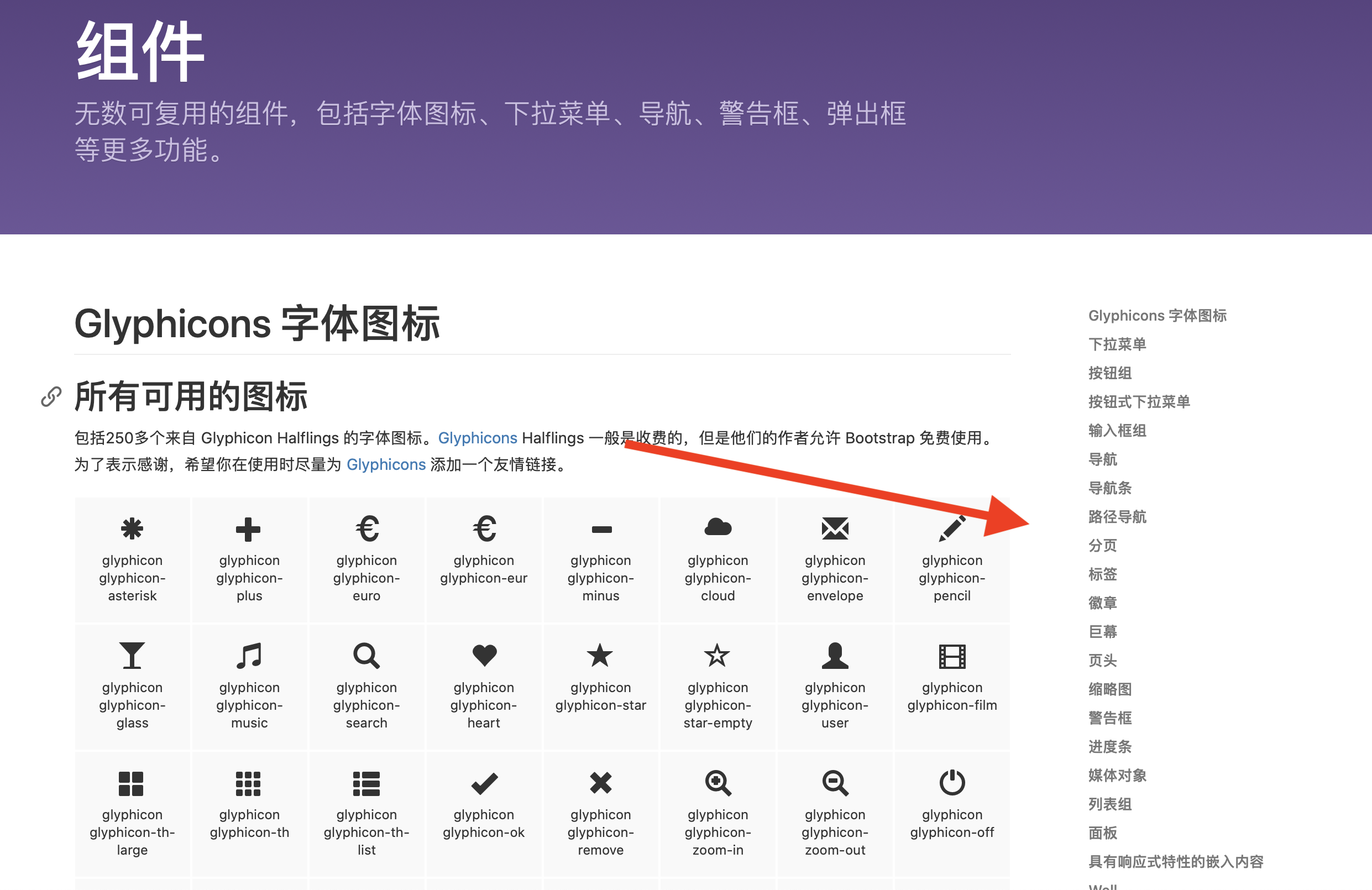The width and height of the screenshot is (1372, 890).
Task: Open the 下拉菜单 section from sidebar
Action: click(1117, 344)
